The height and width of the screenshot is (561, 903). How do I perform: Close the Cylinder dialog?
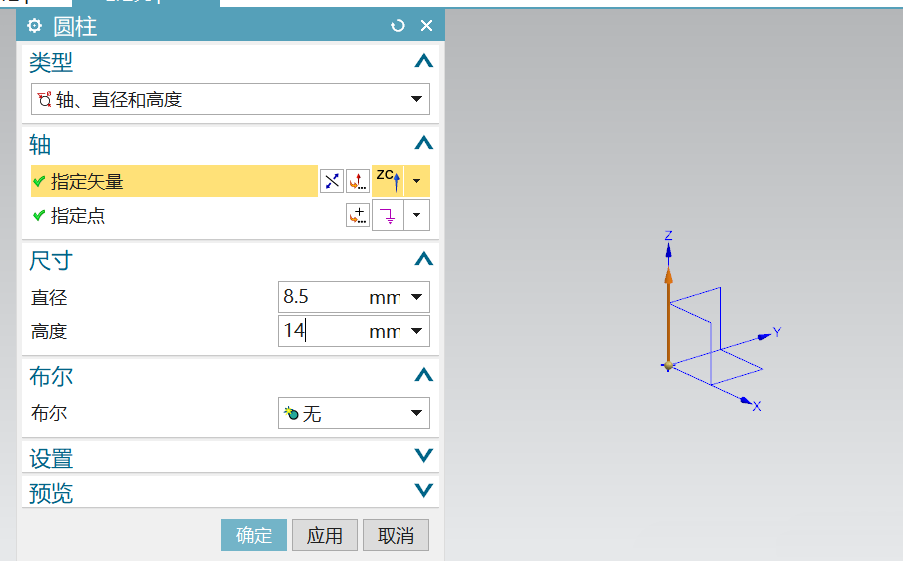point(426,26)
